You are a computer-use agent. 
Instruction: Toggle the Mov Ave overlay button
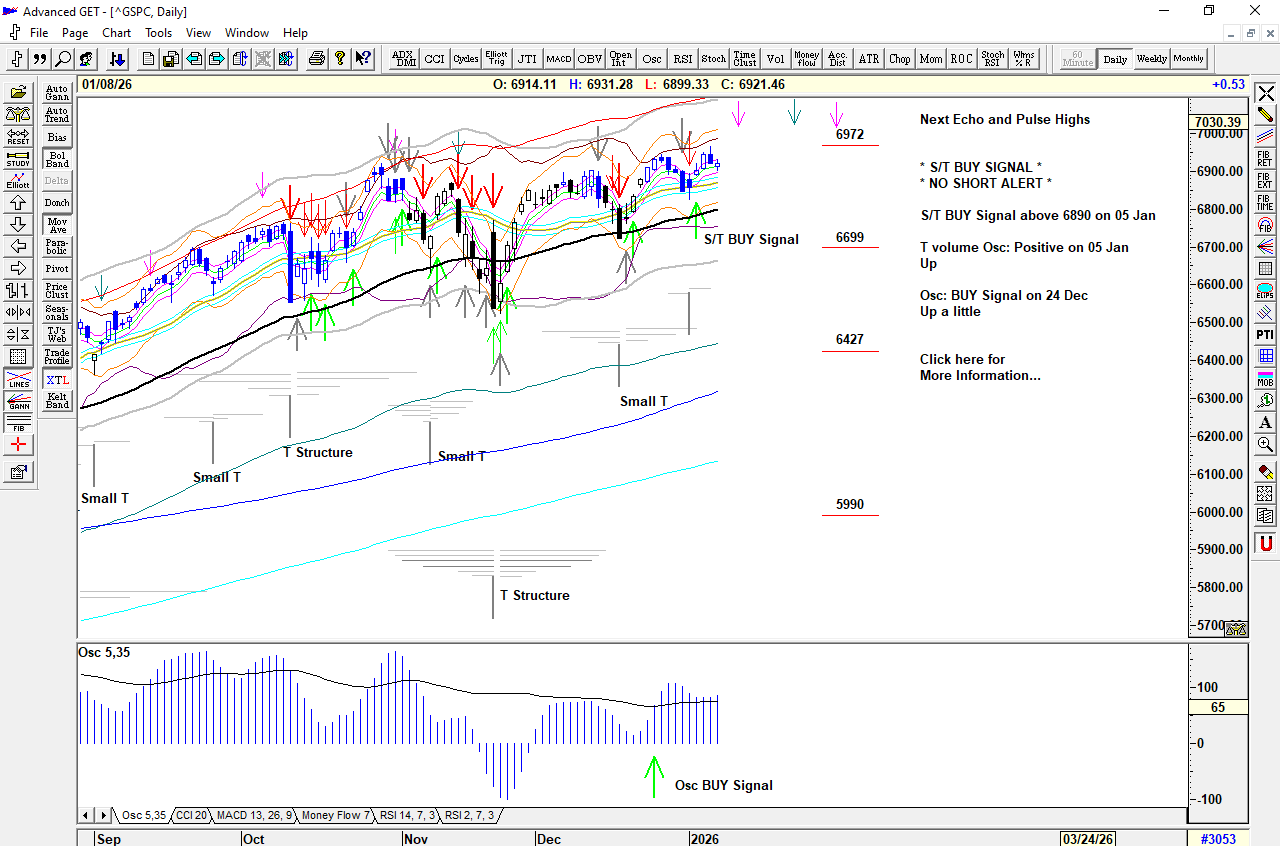57,225
